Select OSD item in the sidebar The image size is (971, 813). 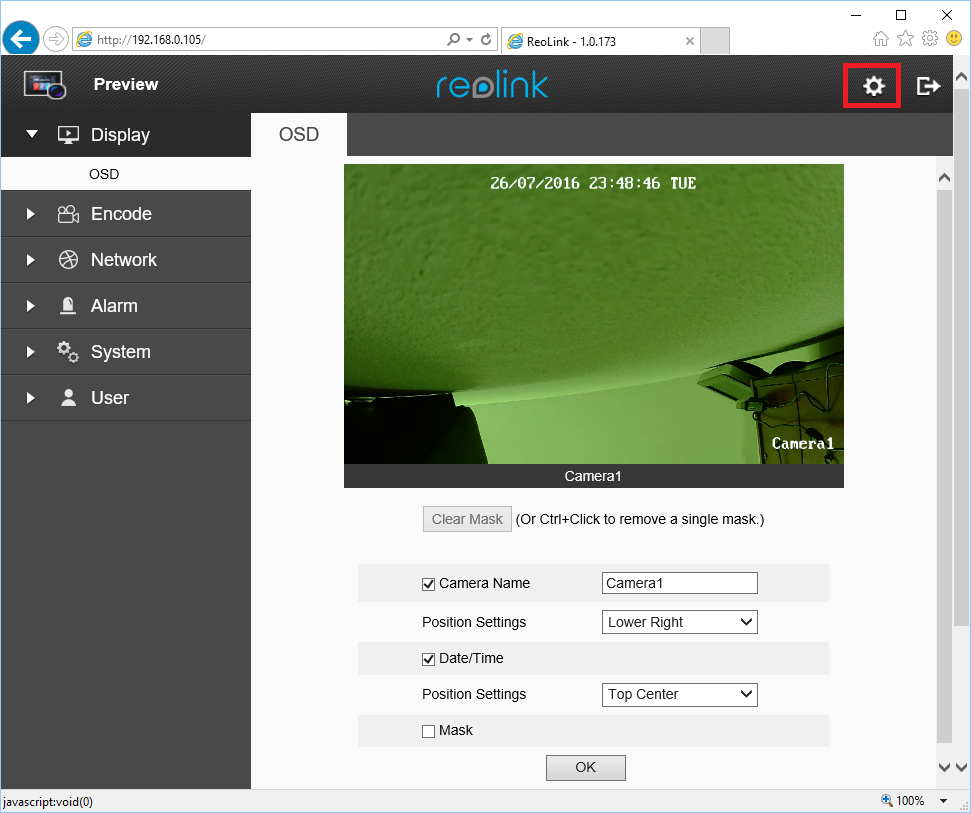coord(104,174)
